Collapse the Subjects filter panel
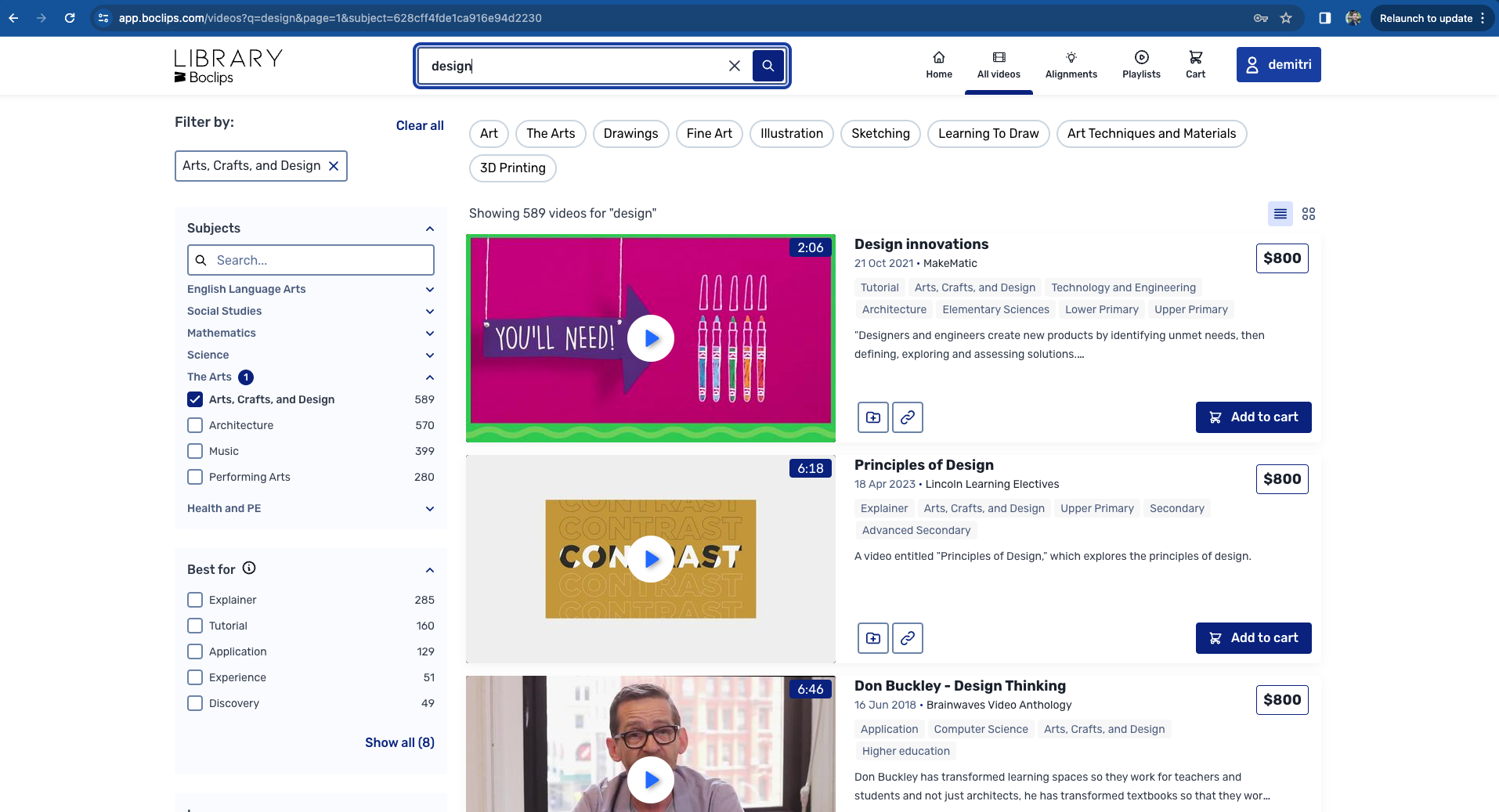The width and height of the screenshot is (1499, 812). (430, 229)
